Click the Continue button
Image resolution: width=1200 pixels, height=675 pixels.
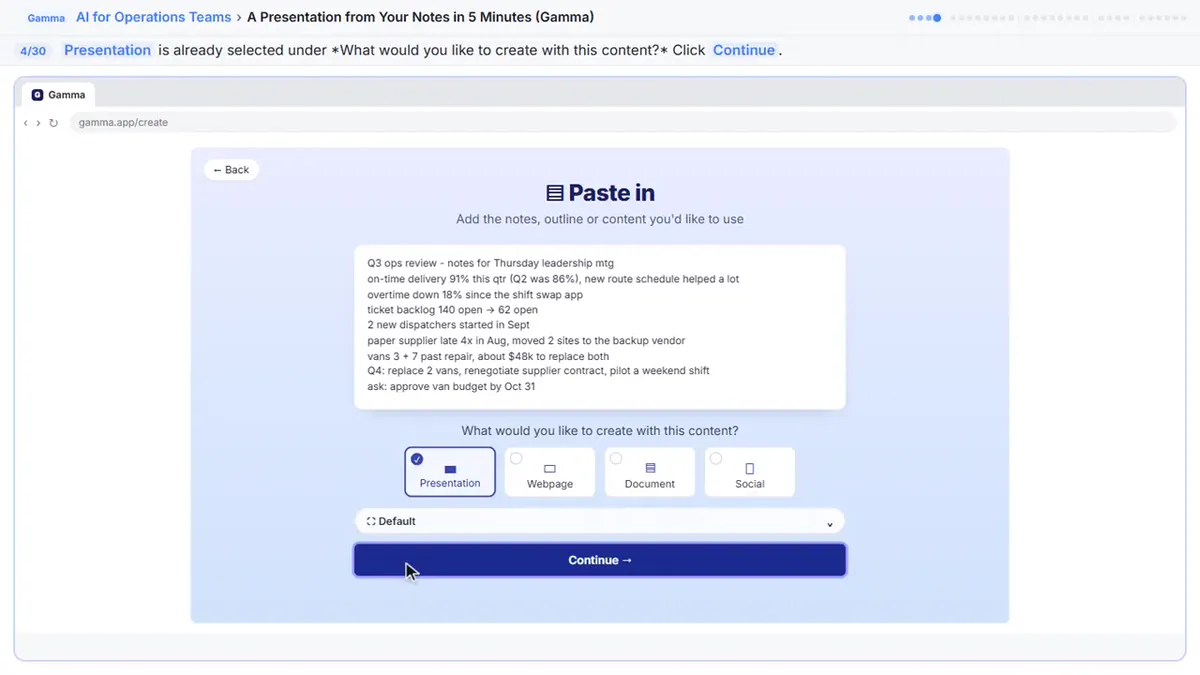tap(600, 560)
